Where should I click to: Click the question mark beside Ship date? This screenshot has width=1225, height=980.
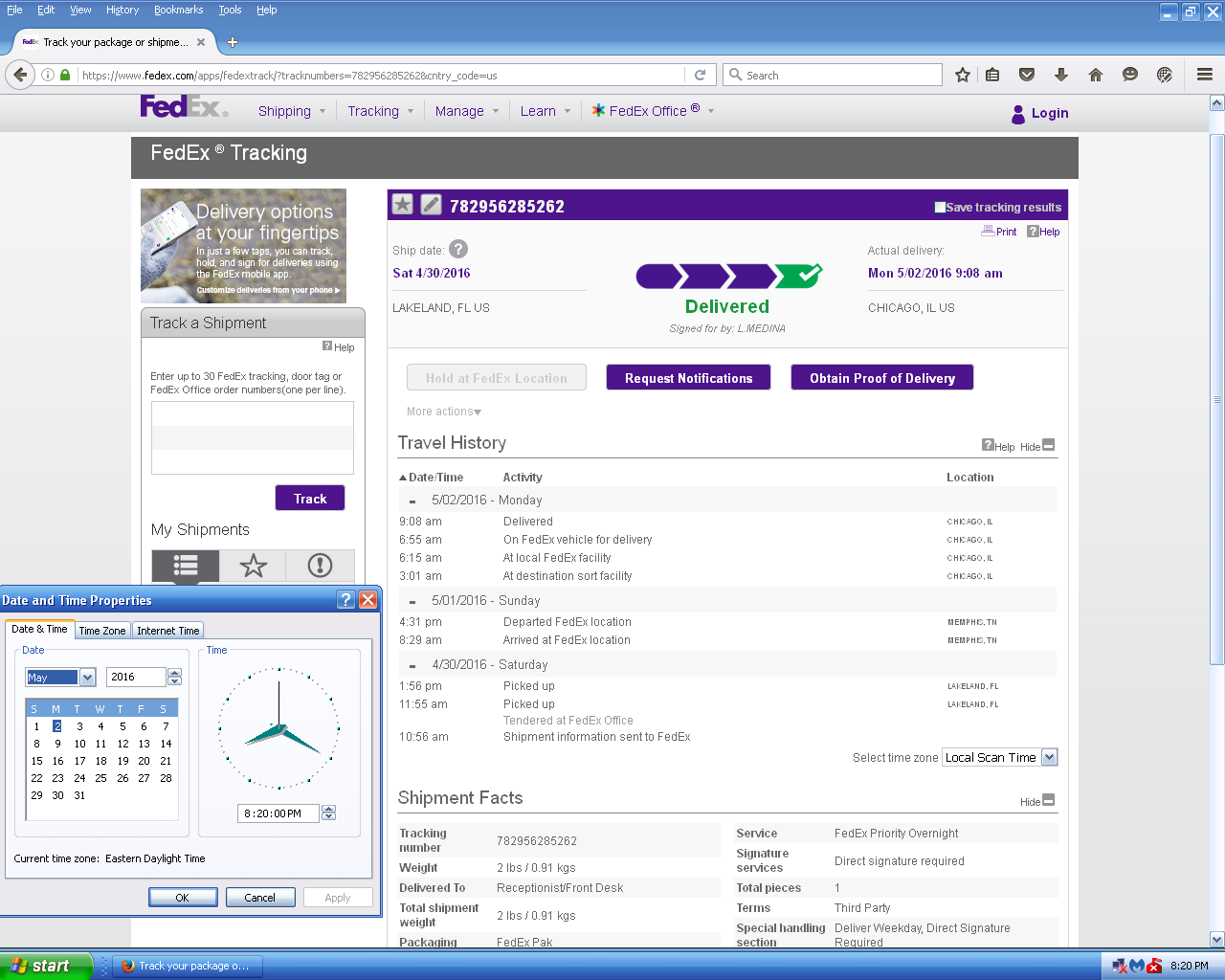[457, 249]
